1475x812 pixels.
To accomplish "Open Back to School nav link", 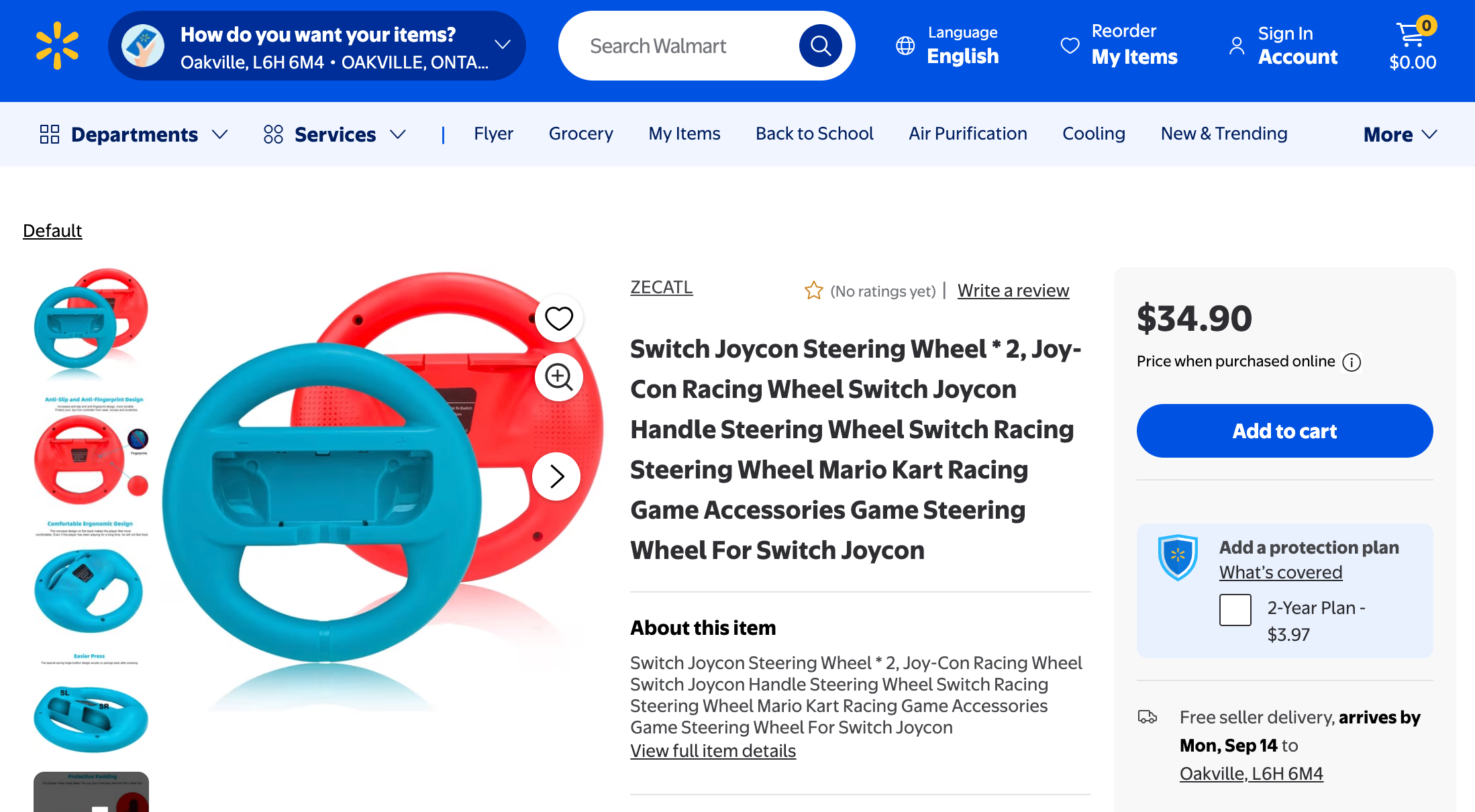I will pyautogui.click(x=814, y=134).
